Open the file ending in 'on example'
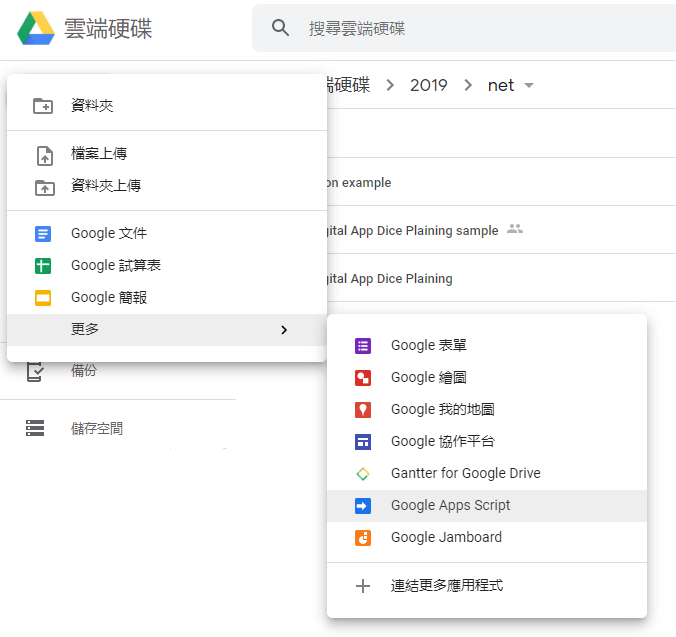Viewport: 676px width, 637px height. [359, 182]
